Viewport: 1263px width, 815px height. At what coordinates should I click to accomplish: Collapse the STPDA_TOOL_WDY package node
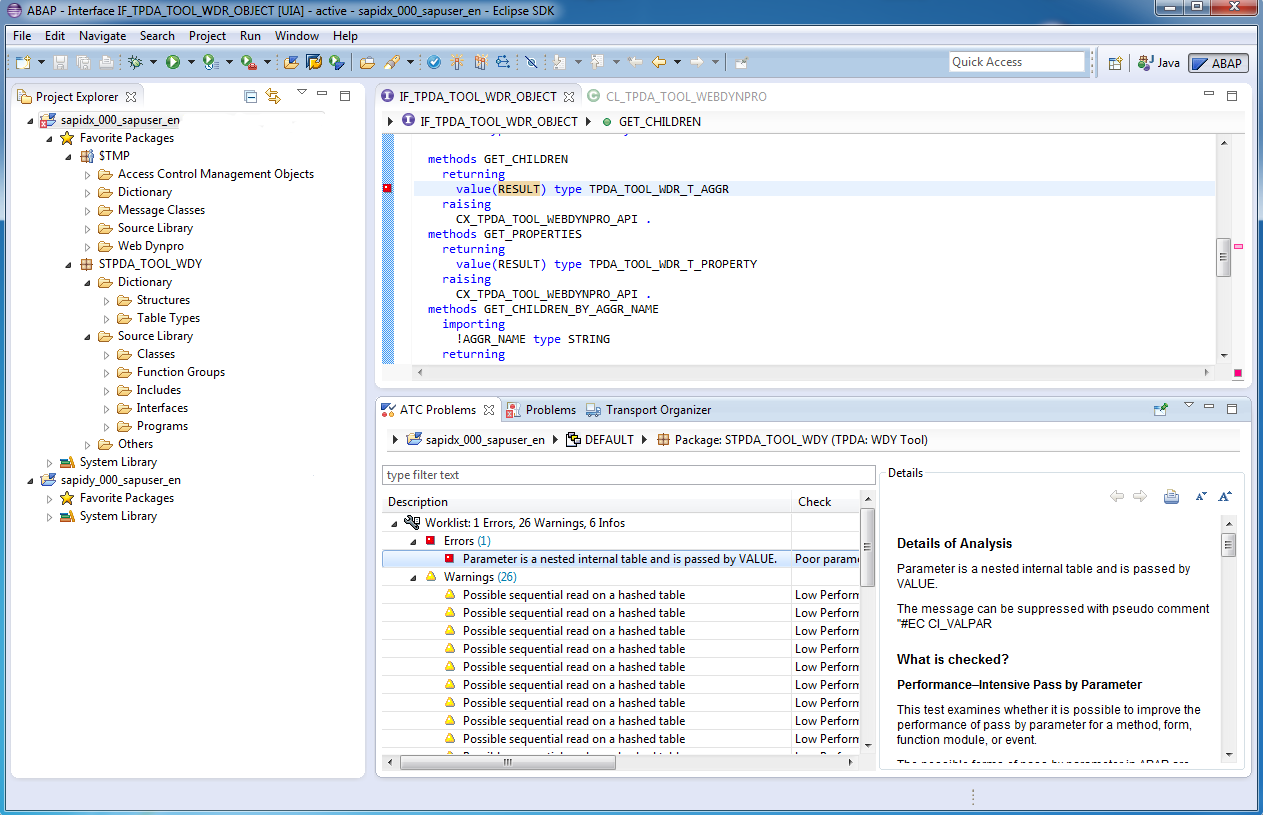coord(69,264)
